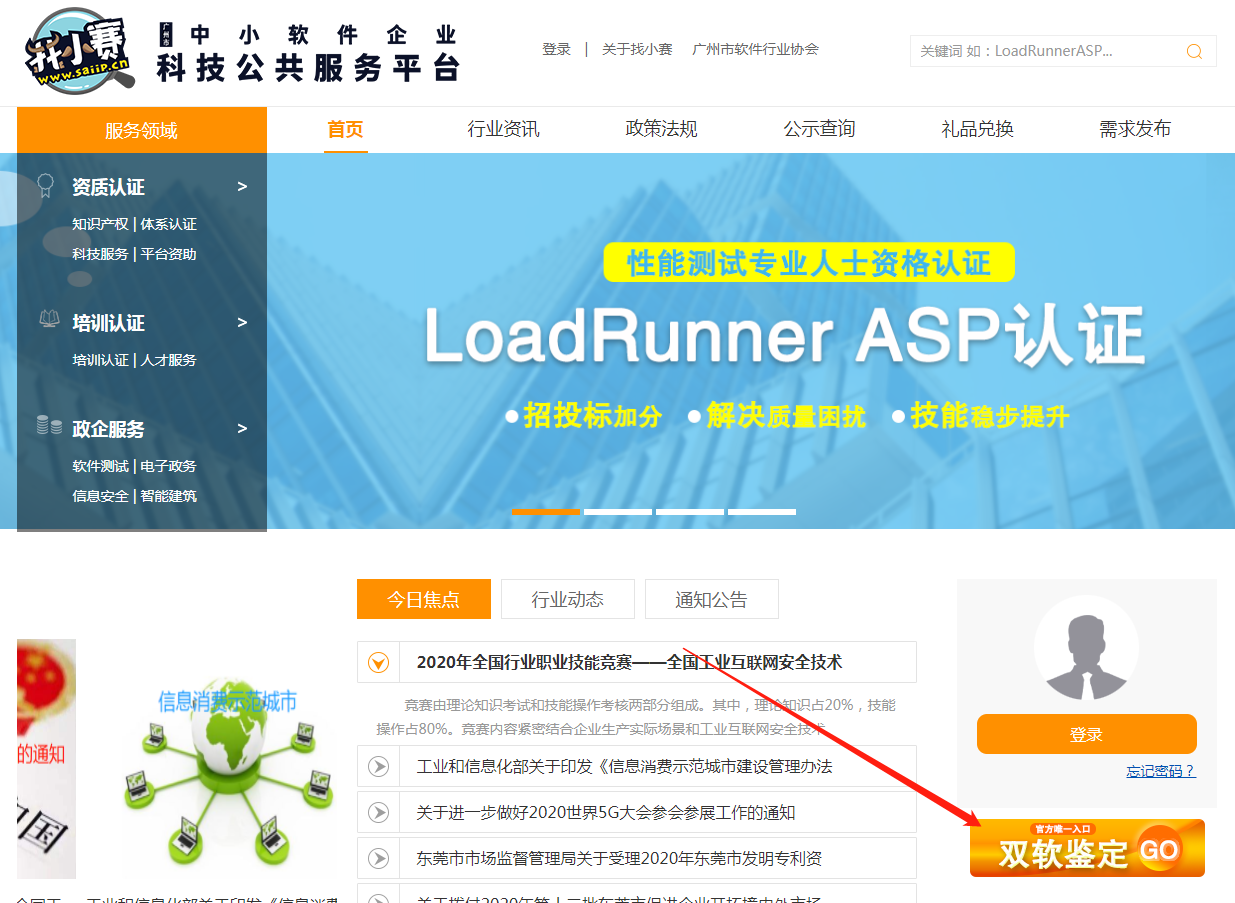Open the 2020世界5G大会参会参展 notice headline

pos(606,812)
